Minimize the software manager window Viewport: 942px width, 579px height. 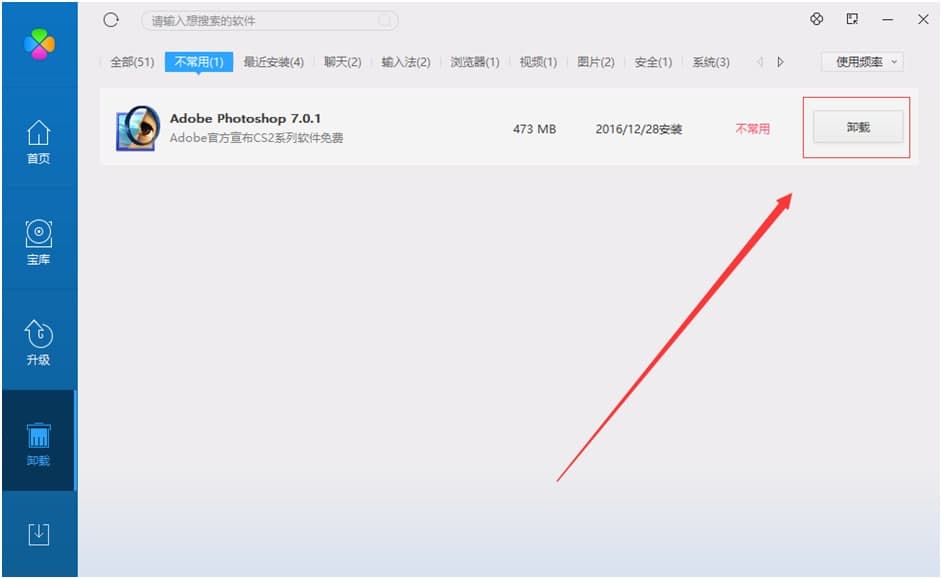pos(887,20)
